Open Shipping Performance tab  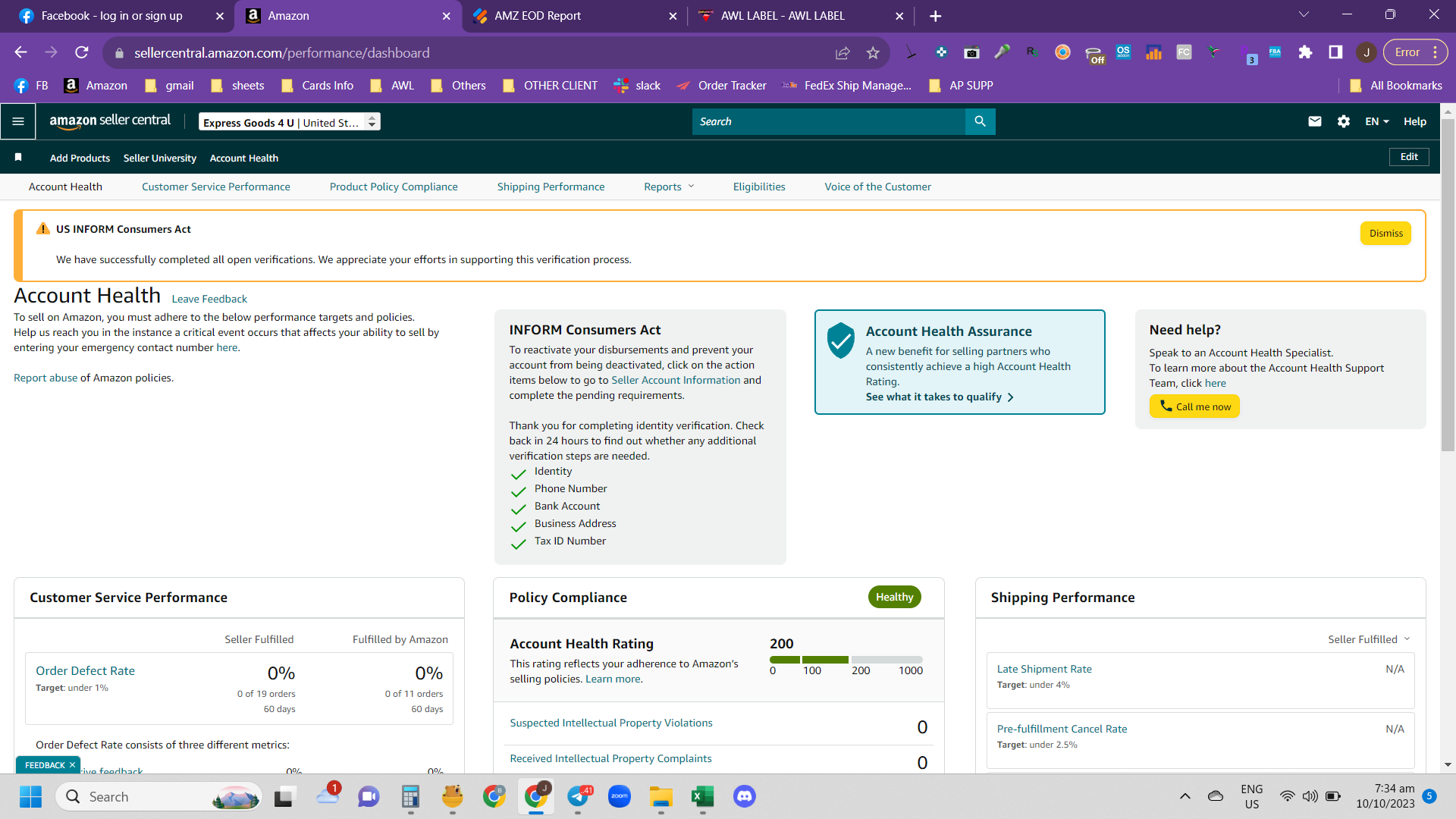point(551,187)
